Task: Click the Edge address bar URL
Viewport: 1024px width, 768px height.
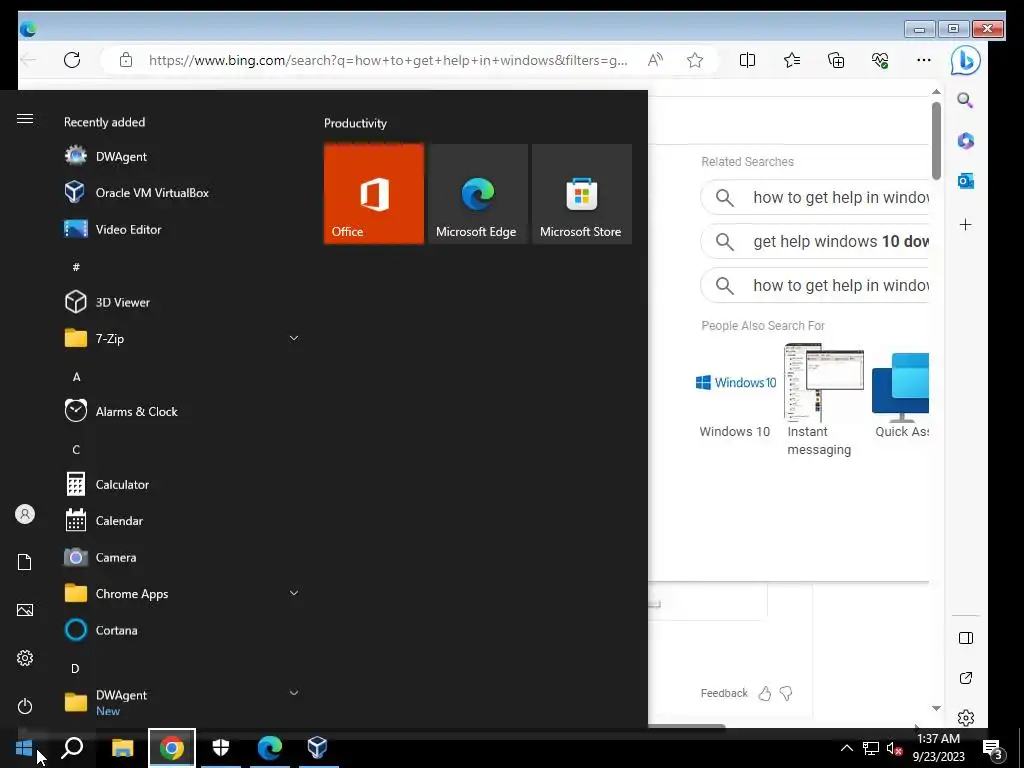Action: point(388,60)
